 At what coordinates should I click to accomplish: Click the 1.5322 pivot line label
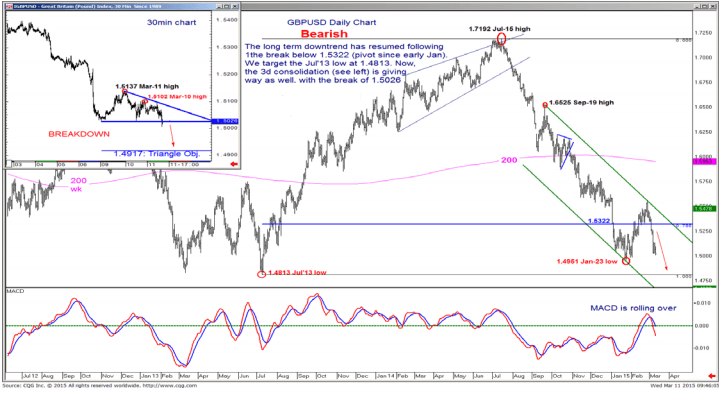[599, 221]
